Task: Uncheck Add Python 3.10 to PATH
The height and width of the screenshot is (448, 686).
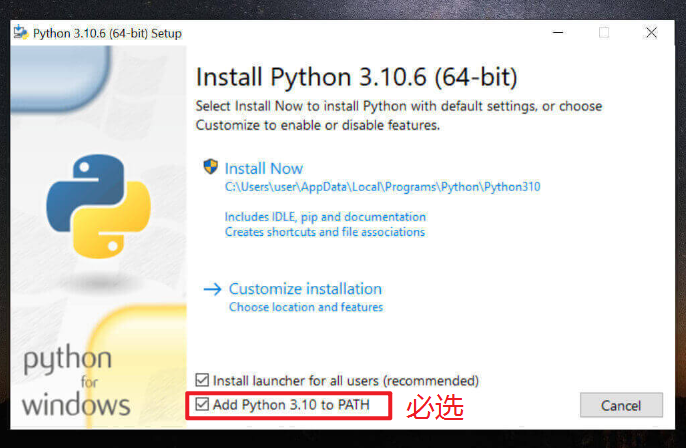Action: [x=203, y=405]
